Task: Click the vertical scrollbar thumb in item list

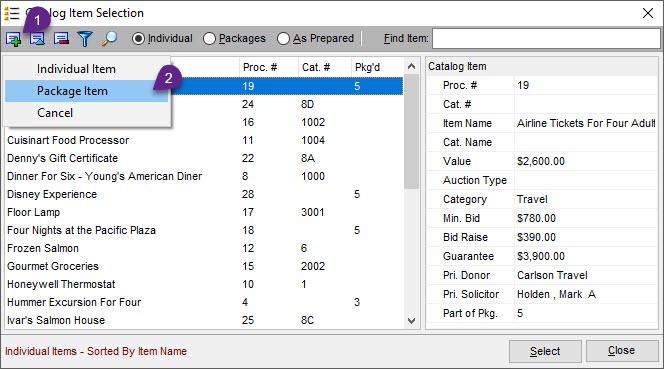Action: coord(411,131)
